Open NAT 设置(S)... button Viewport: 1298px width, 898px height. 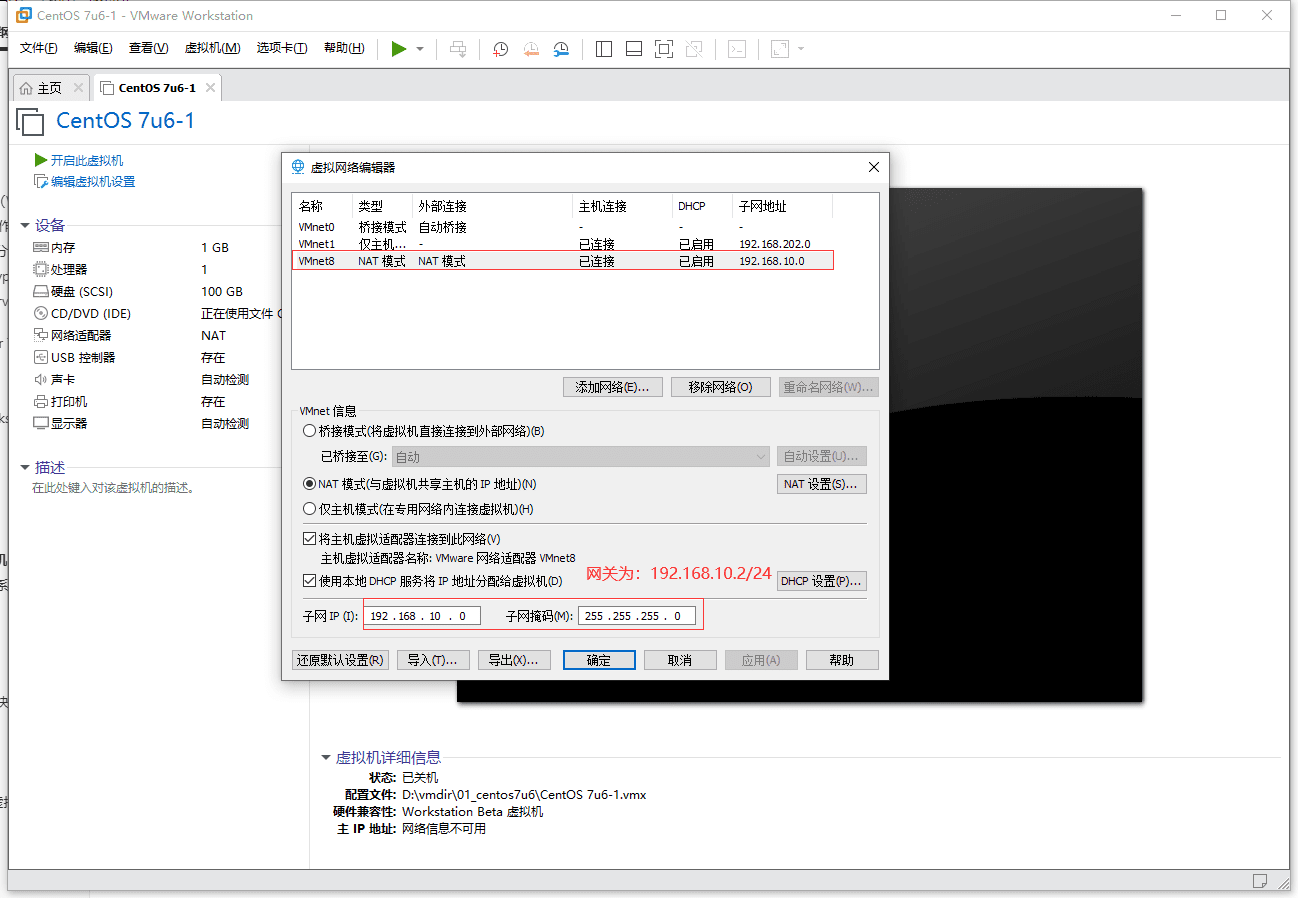(x=822, y=484)
